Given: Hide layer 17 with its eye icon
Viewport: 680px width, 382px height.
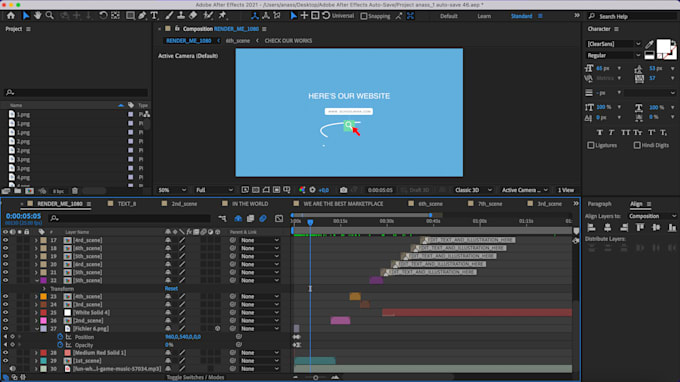Looking at the screenshot, I should 5,240.
